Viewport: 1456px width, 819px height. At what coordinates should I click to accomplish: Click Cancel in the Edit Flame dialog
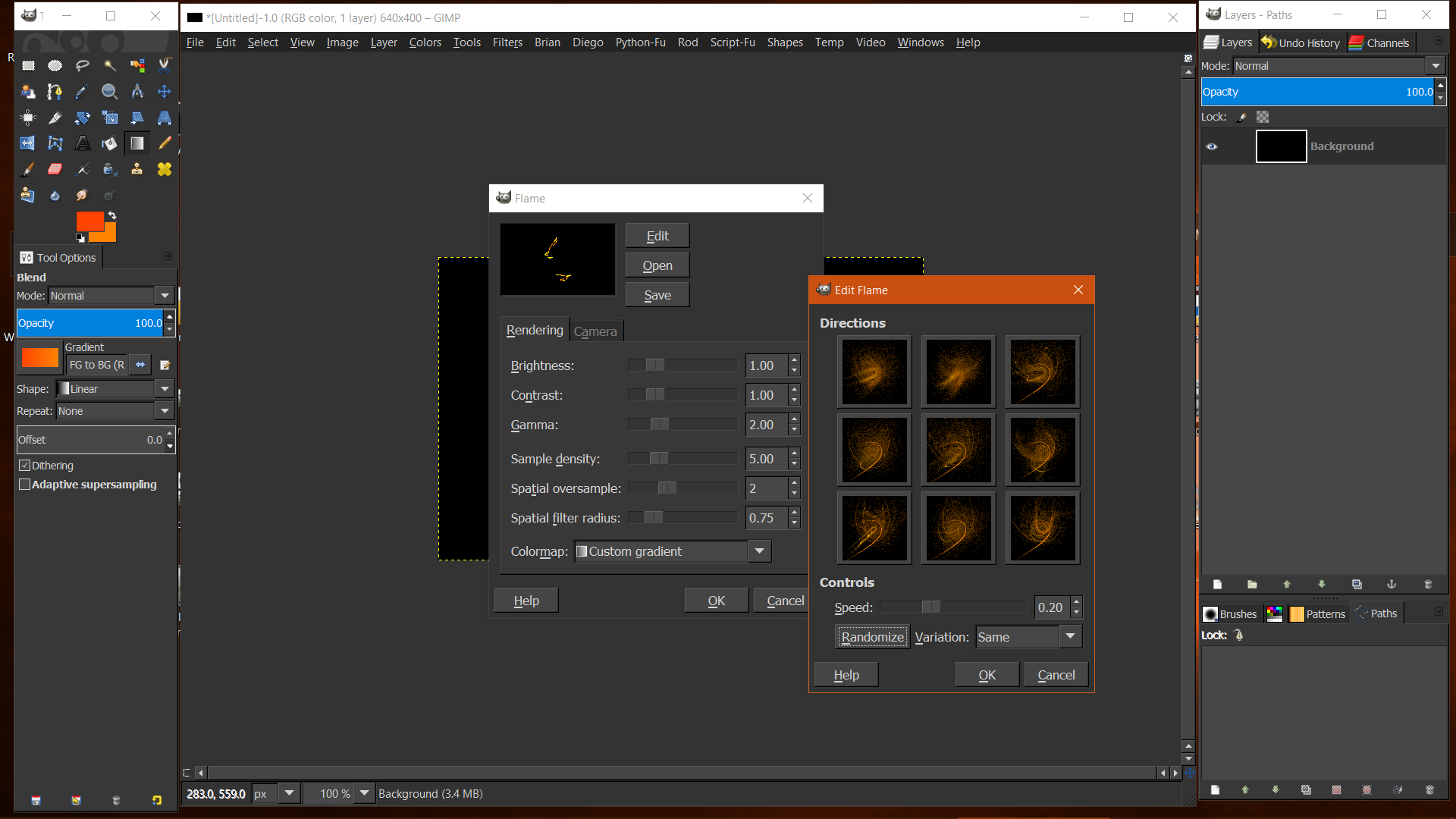coord(1056,675)
